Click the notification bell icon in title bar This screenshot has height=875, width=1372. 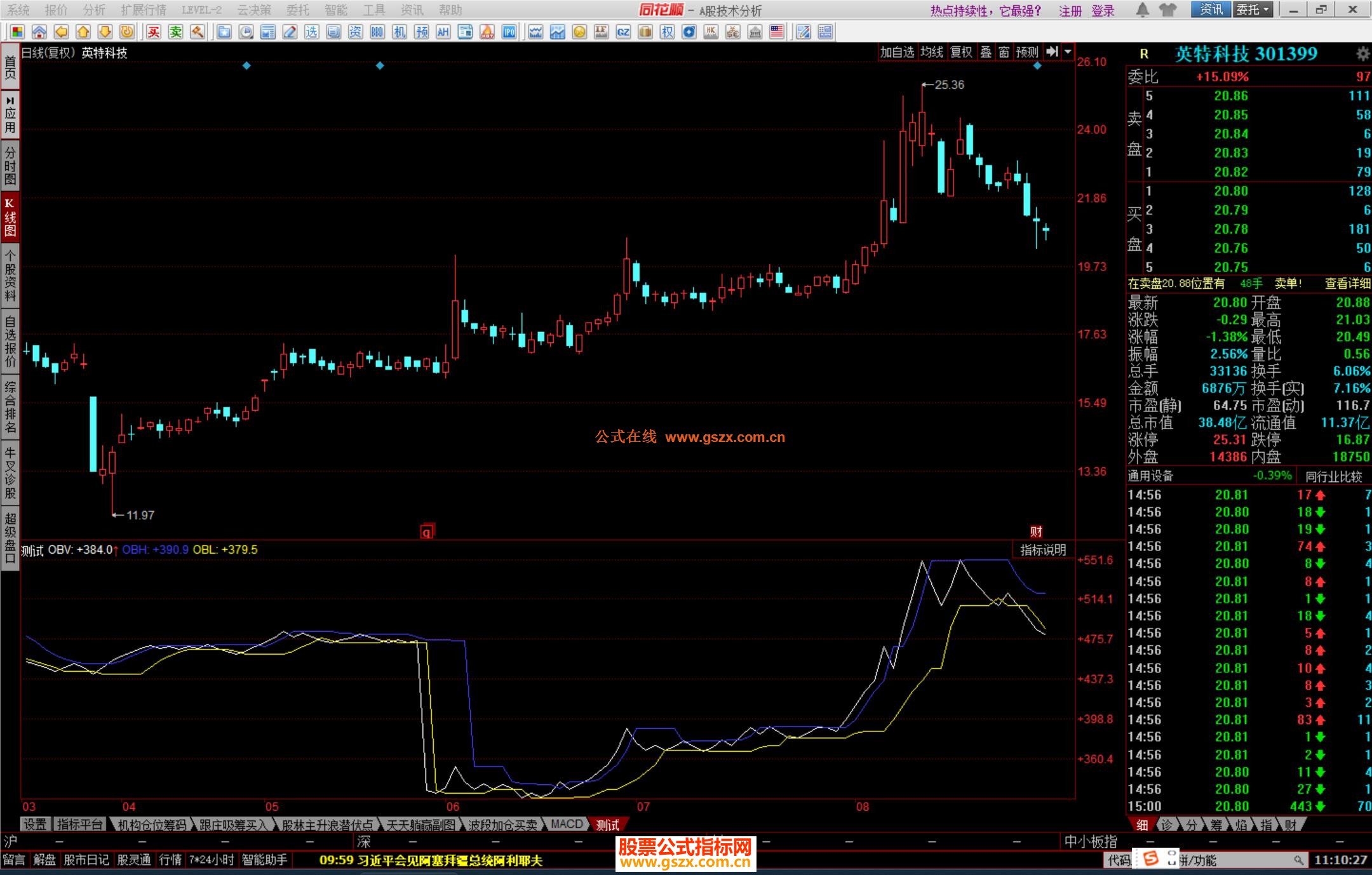pyautogui.click(x=1142, y=10)
